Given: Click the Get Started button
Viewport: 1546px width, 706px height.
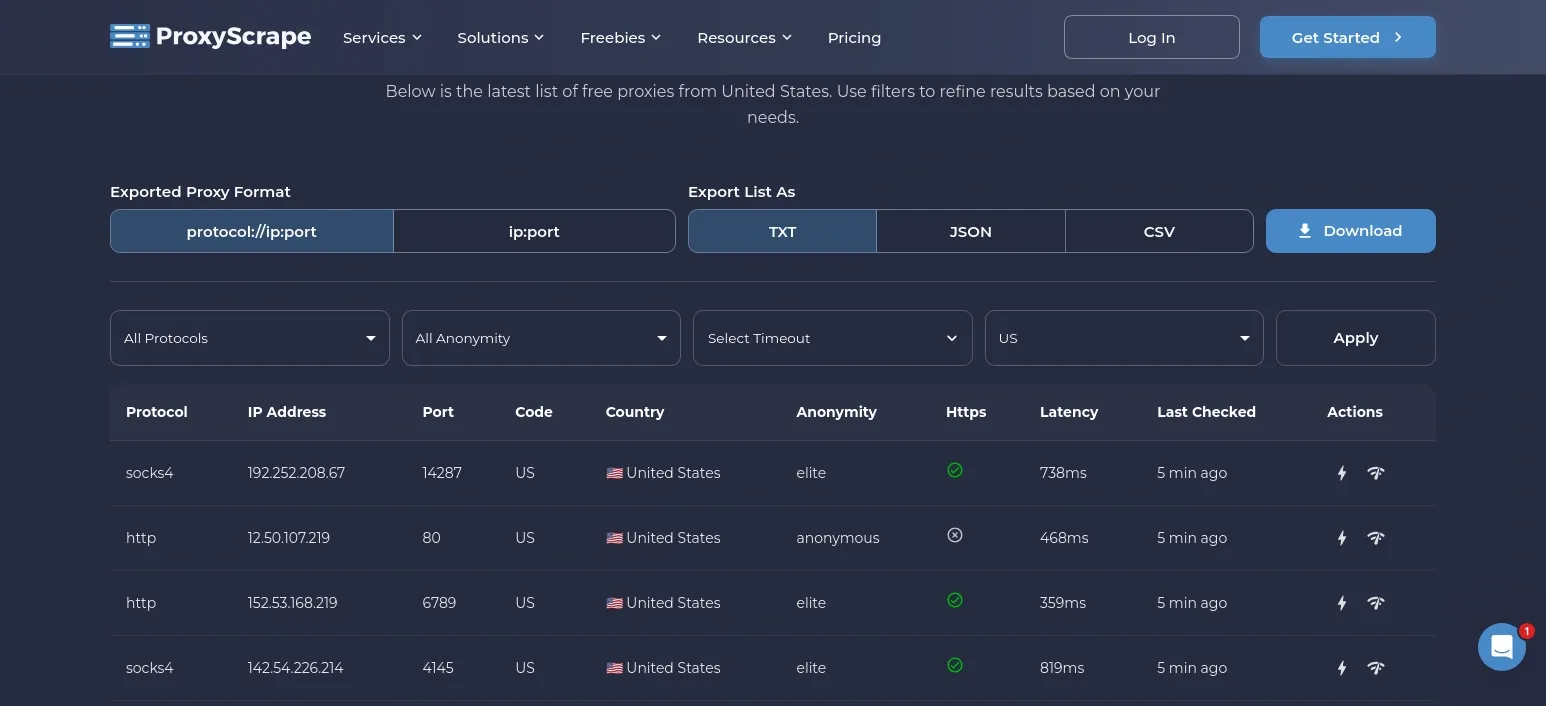Looking at the screenshot, I should 1347,37.
